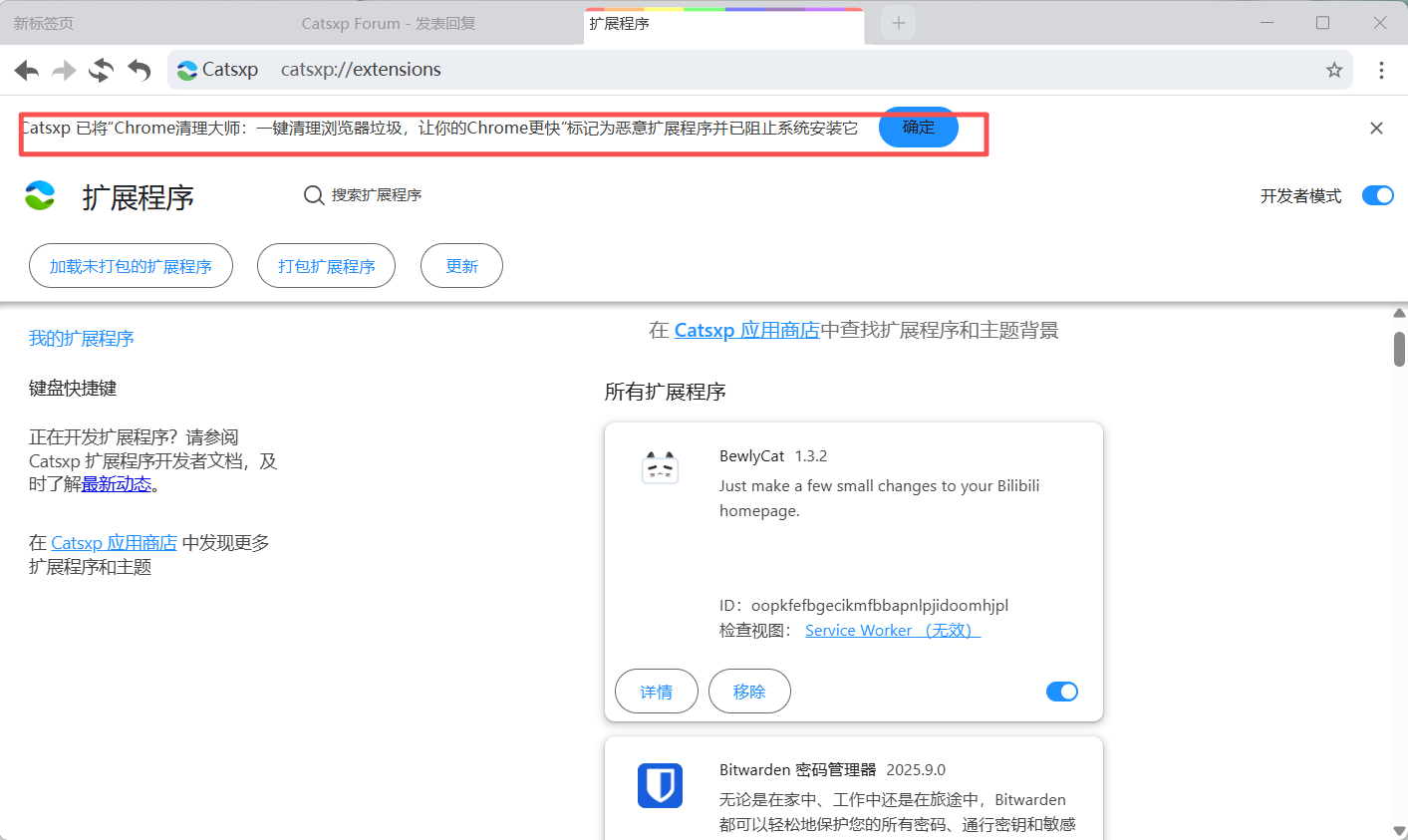This screenshot has height=840, width=1408.
Task: Click 加载未打包的扩展程序 button
Action: [x=131, y=266]
